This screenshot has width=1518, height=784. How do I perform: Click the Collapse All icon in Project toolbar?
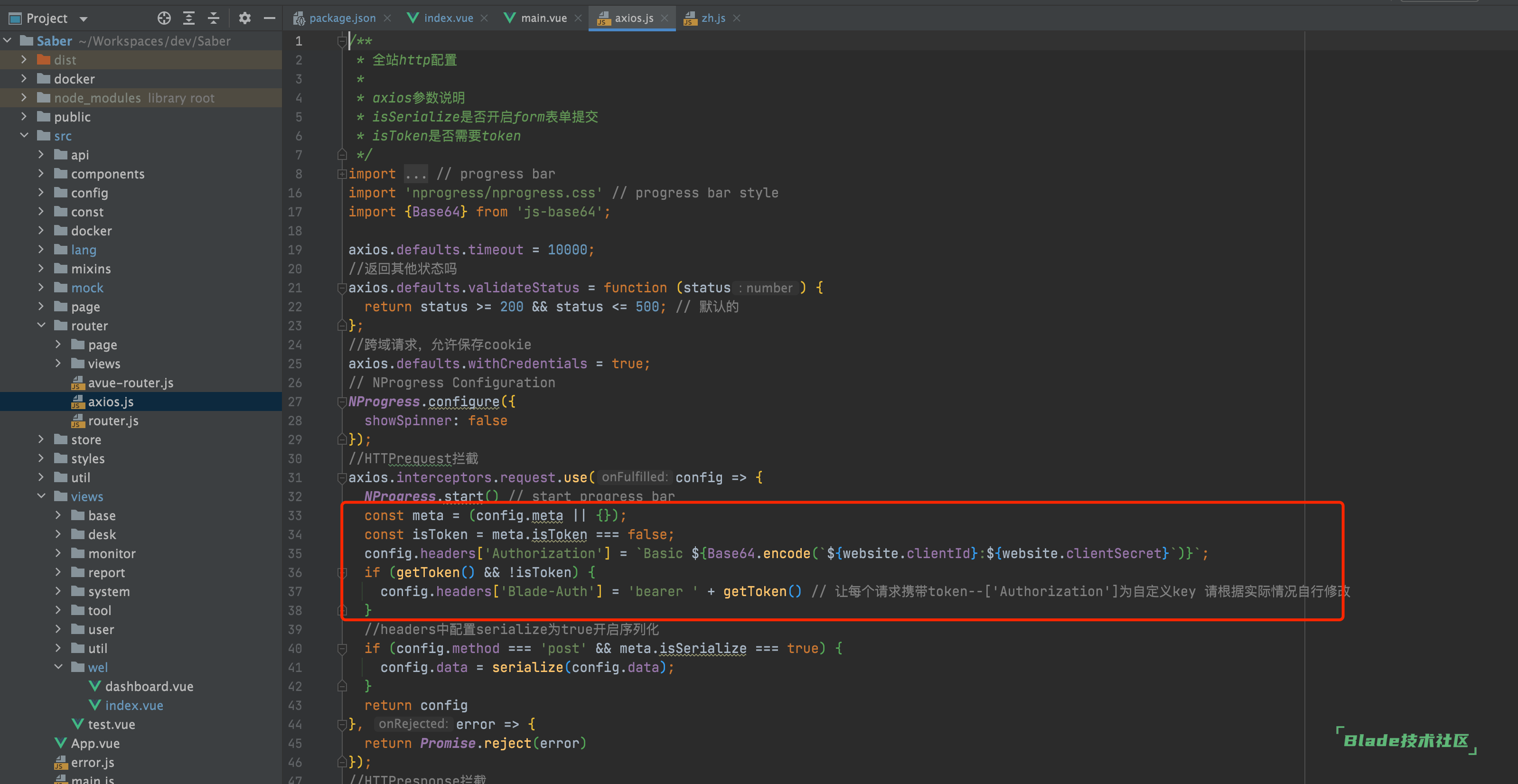213,18
